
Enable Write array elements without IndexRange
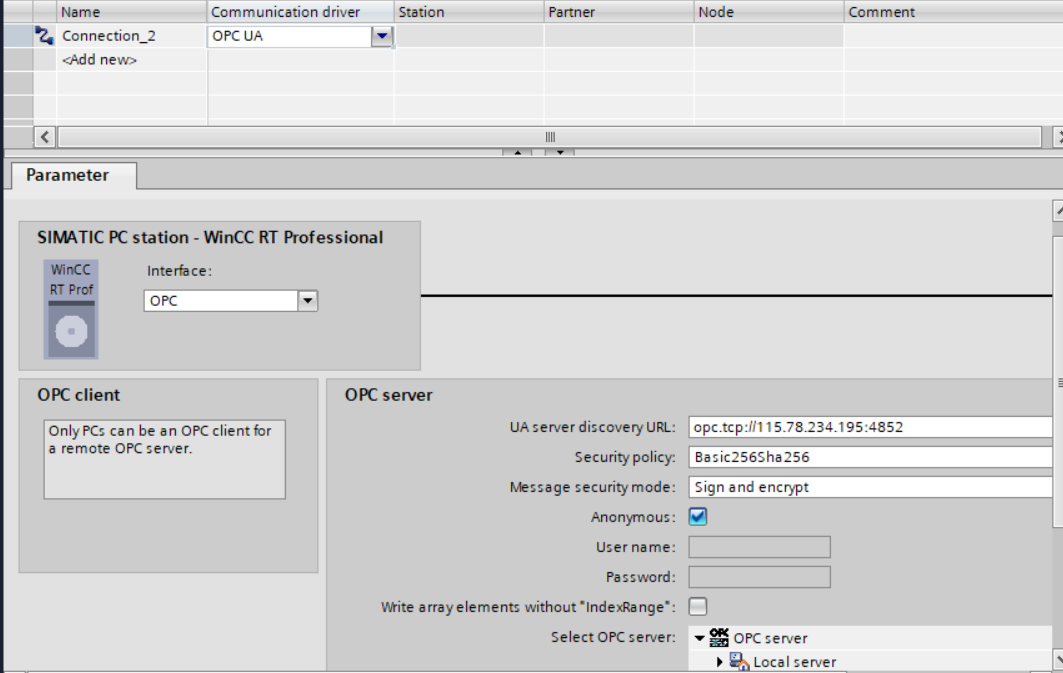click(x=698, y=607)
